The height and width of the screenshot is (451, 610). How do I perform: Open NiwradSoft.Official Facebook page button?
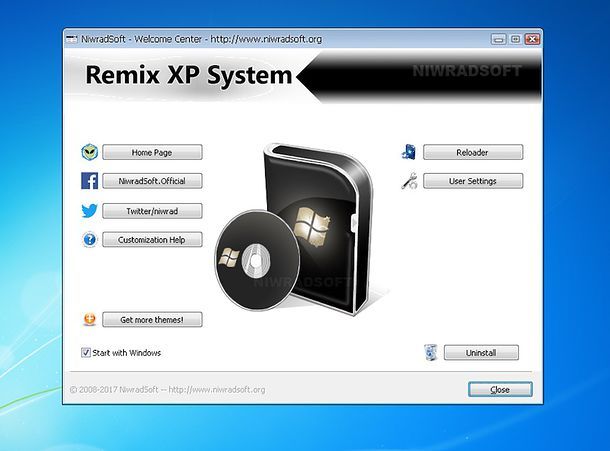[152, 181]
